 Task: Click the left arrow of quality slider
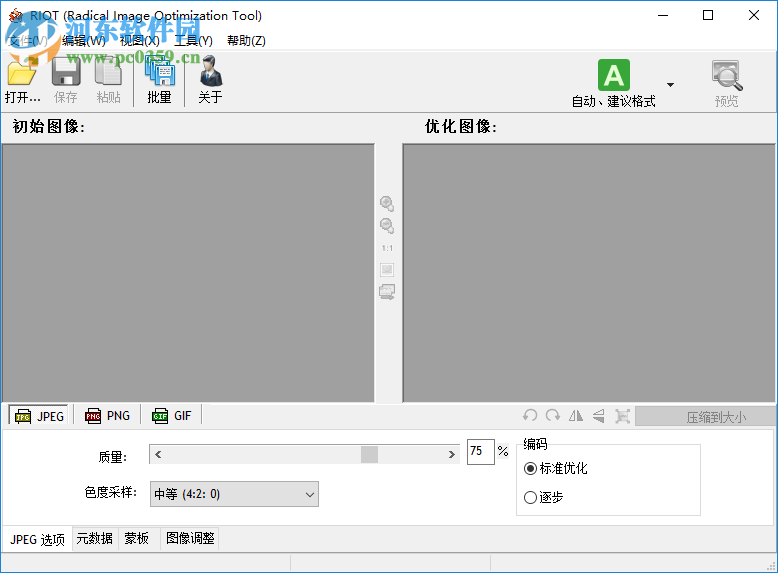coord(158,454)
